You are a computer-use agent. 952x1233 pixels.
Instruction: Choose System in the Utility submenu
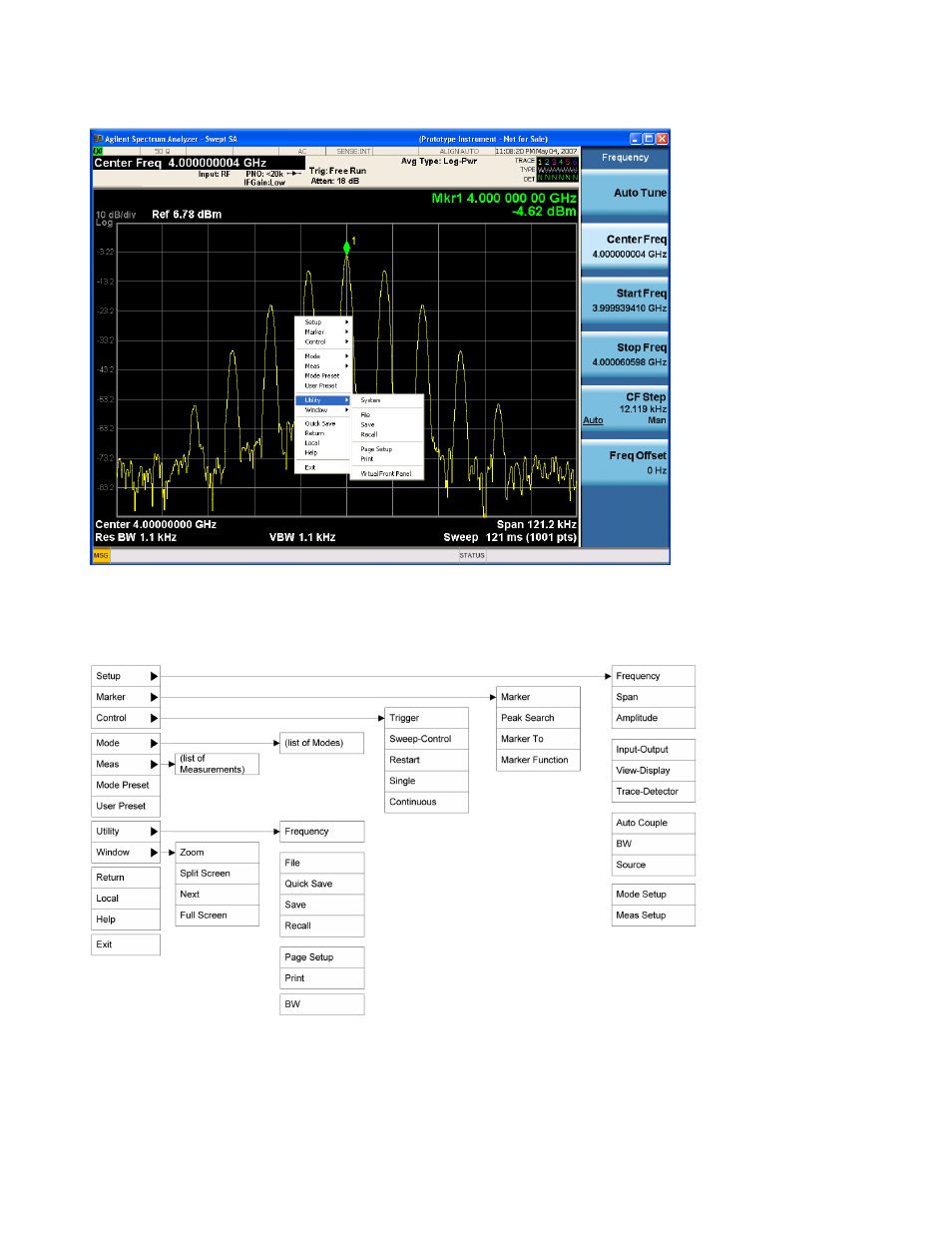[387, 400]
